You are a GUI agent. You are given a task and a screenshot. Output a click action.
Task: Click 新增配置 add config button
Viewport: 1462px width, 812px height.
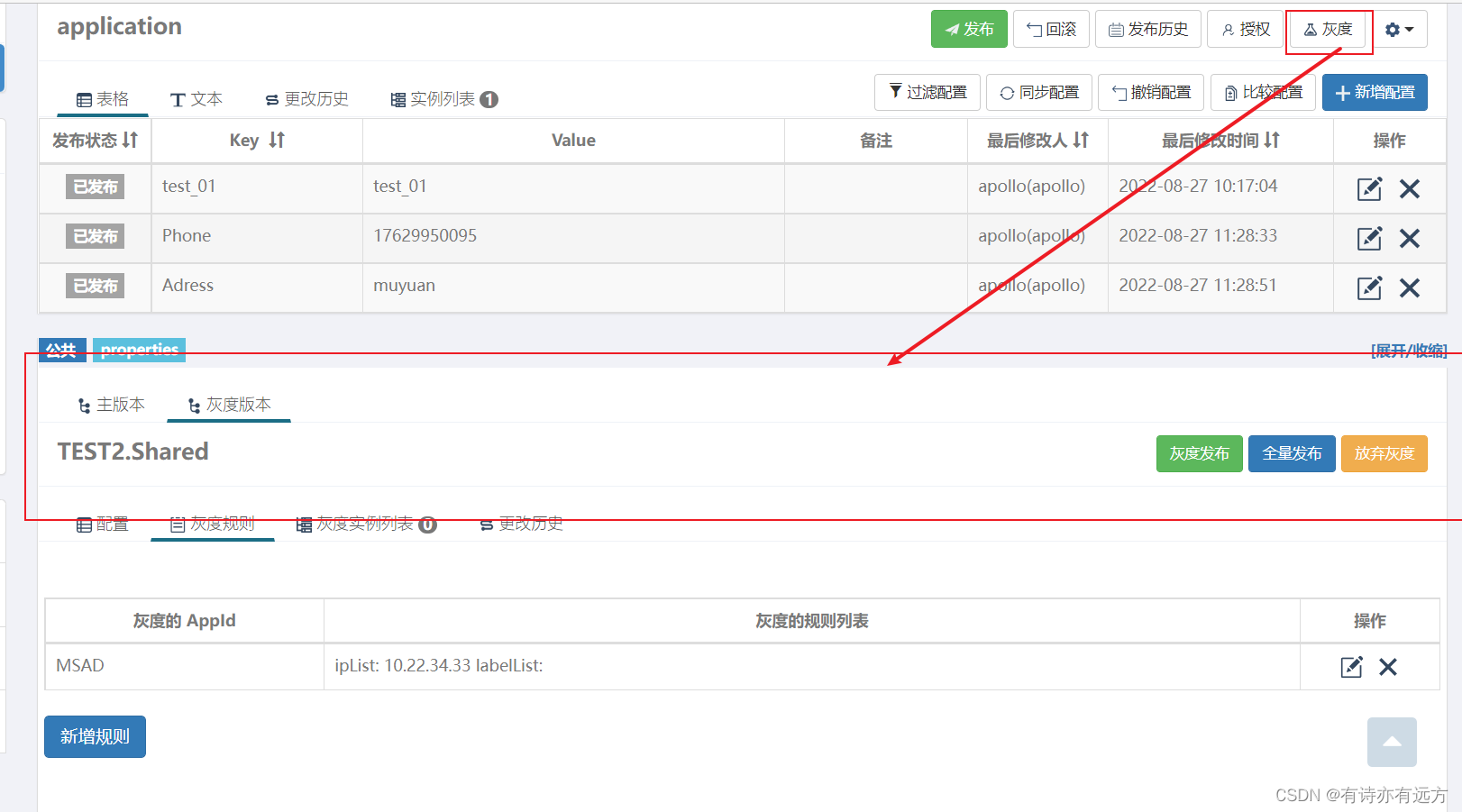pos(1375,92)
